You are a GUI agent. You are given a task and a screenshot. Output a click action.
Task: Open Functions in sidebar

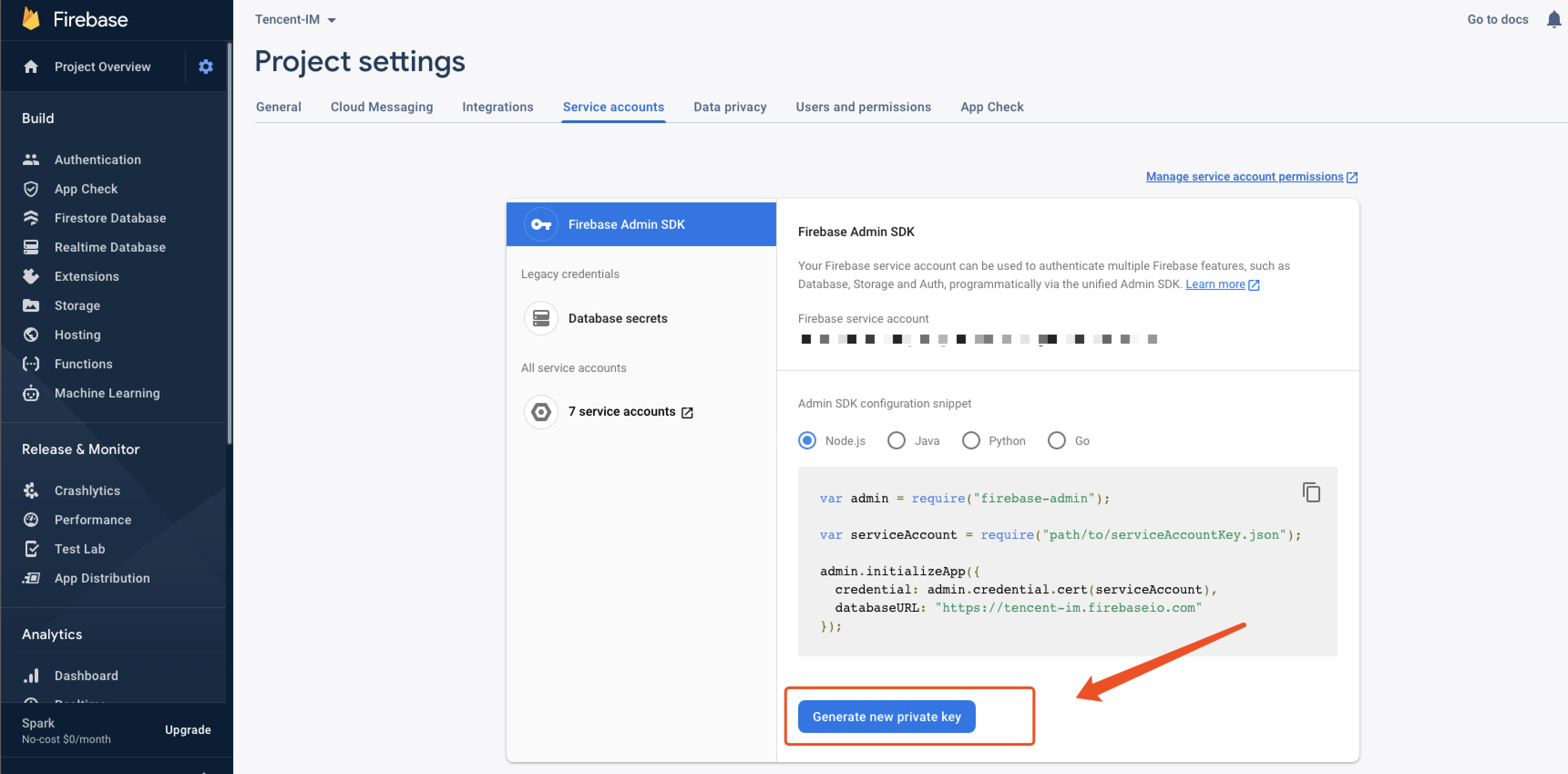(x=83, y=364)
